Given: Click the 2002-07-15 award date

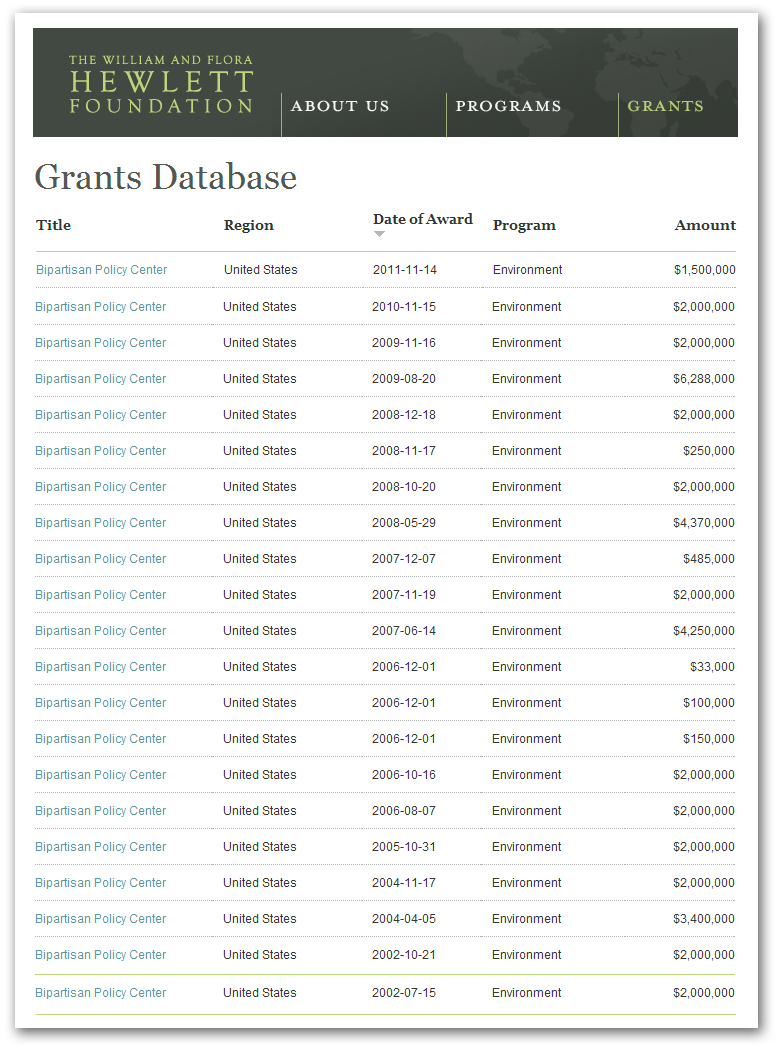Looking at the screenshot, I should [x=404, y=993].
